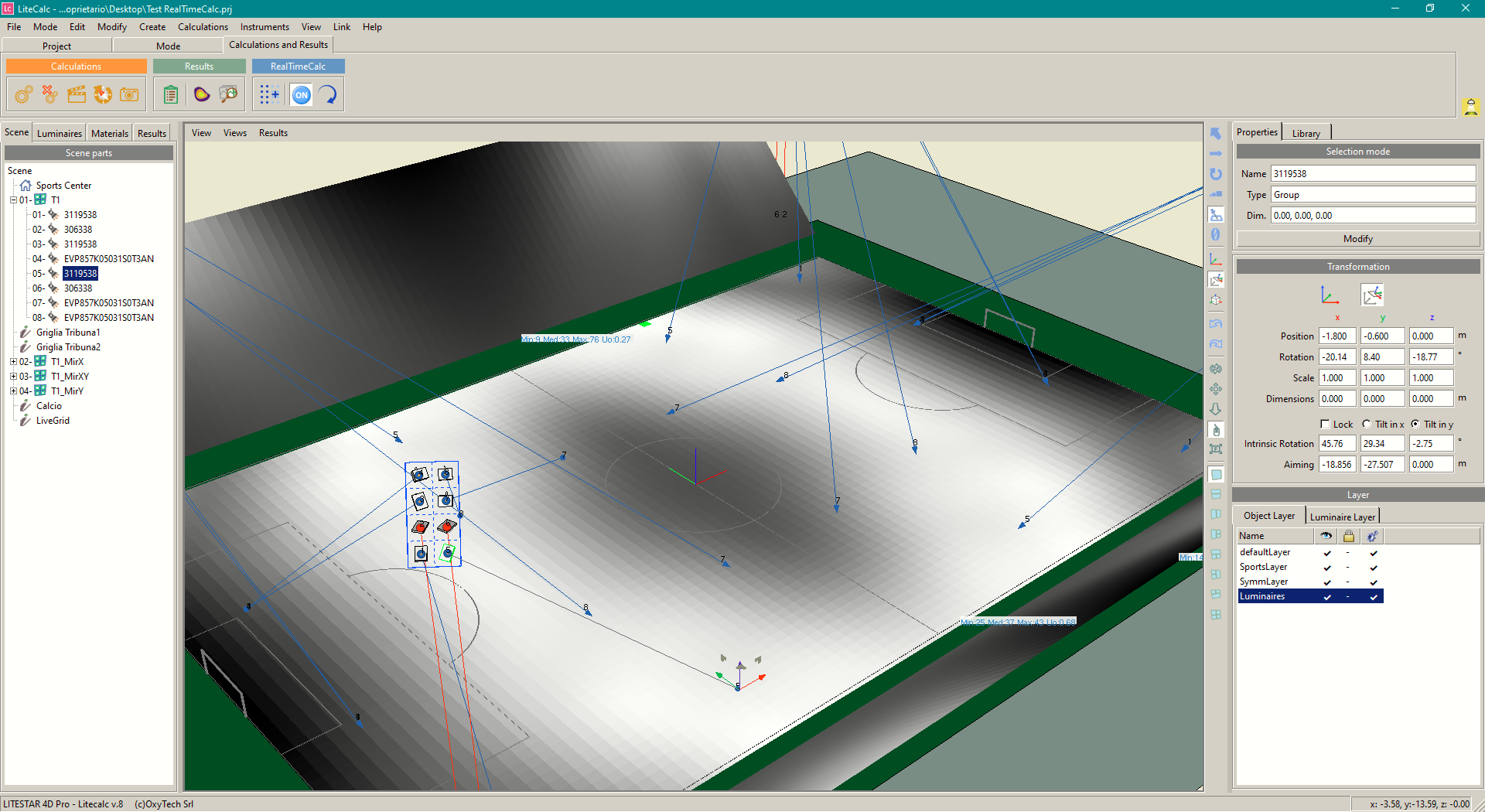Click the add calculation grid points icon
The image size is (1485, 812).
tap(269, 94)
